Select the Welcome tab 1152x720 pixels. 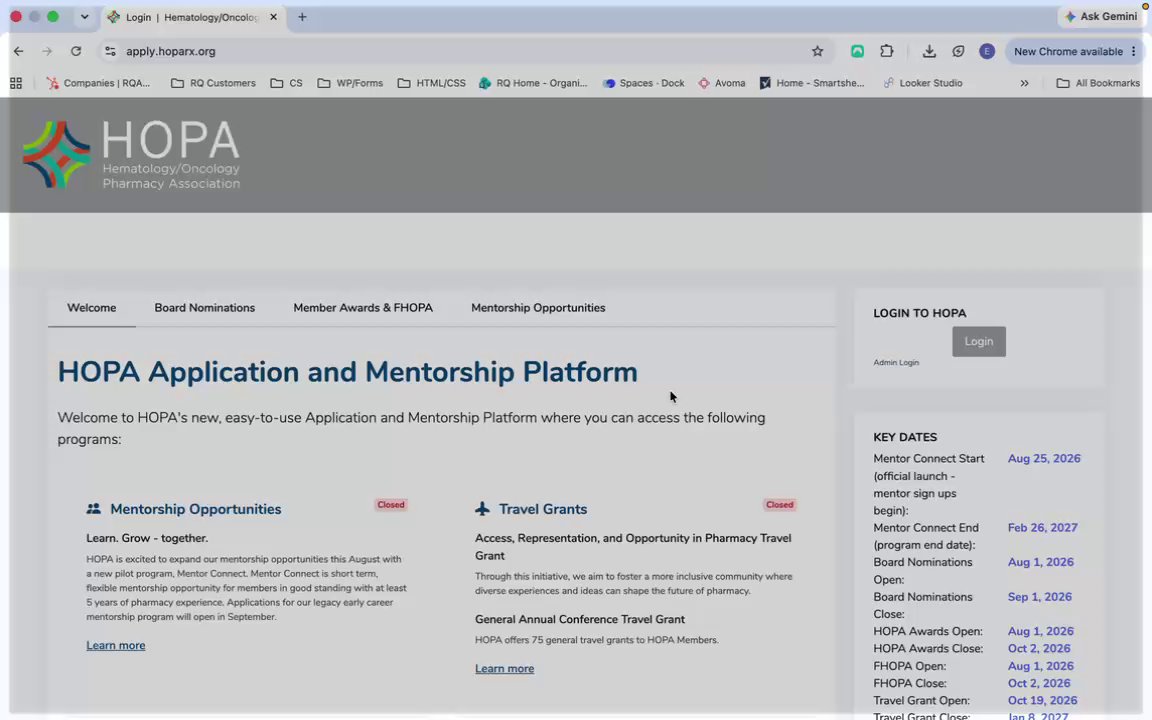(x=92, y=308)
